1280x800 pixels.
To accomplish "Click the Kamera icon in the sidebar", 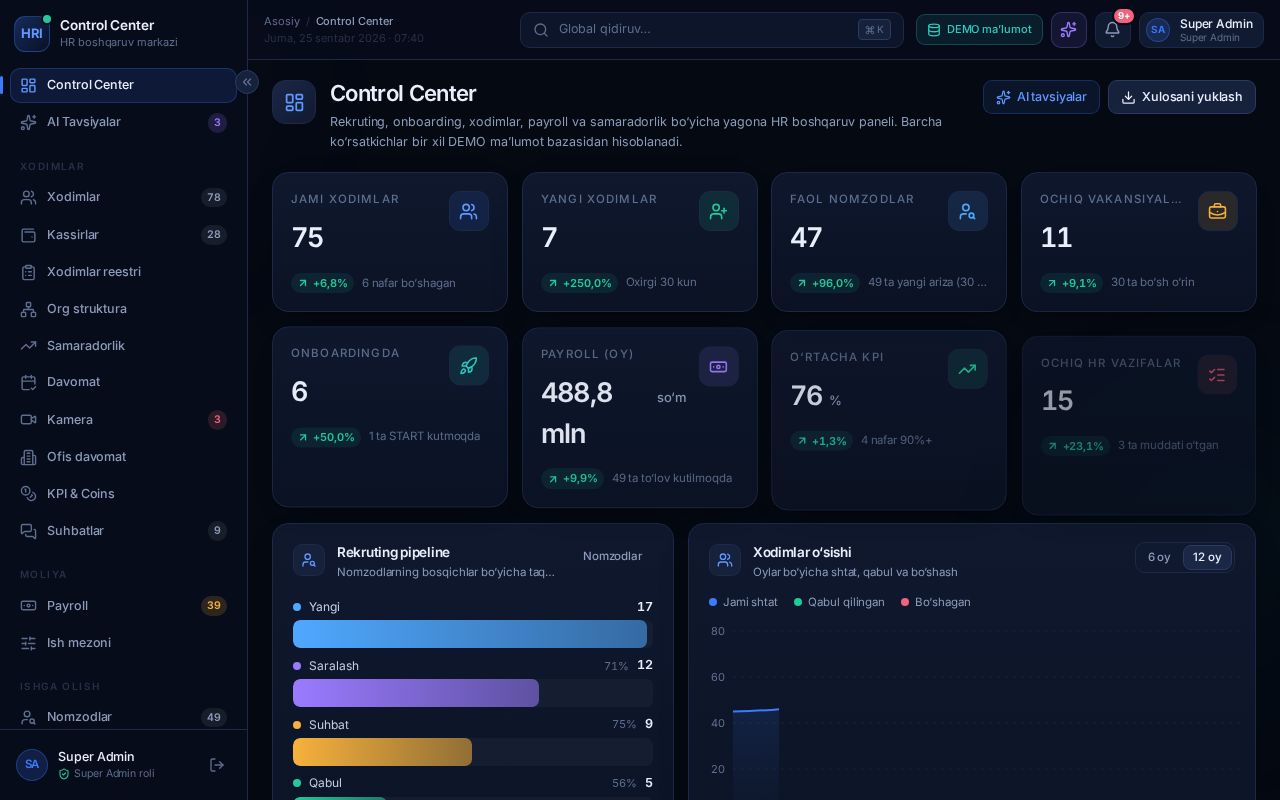I will (x=29, y=420).
